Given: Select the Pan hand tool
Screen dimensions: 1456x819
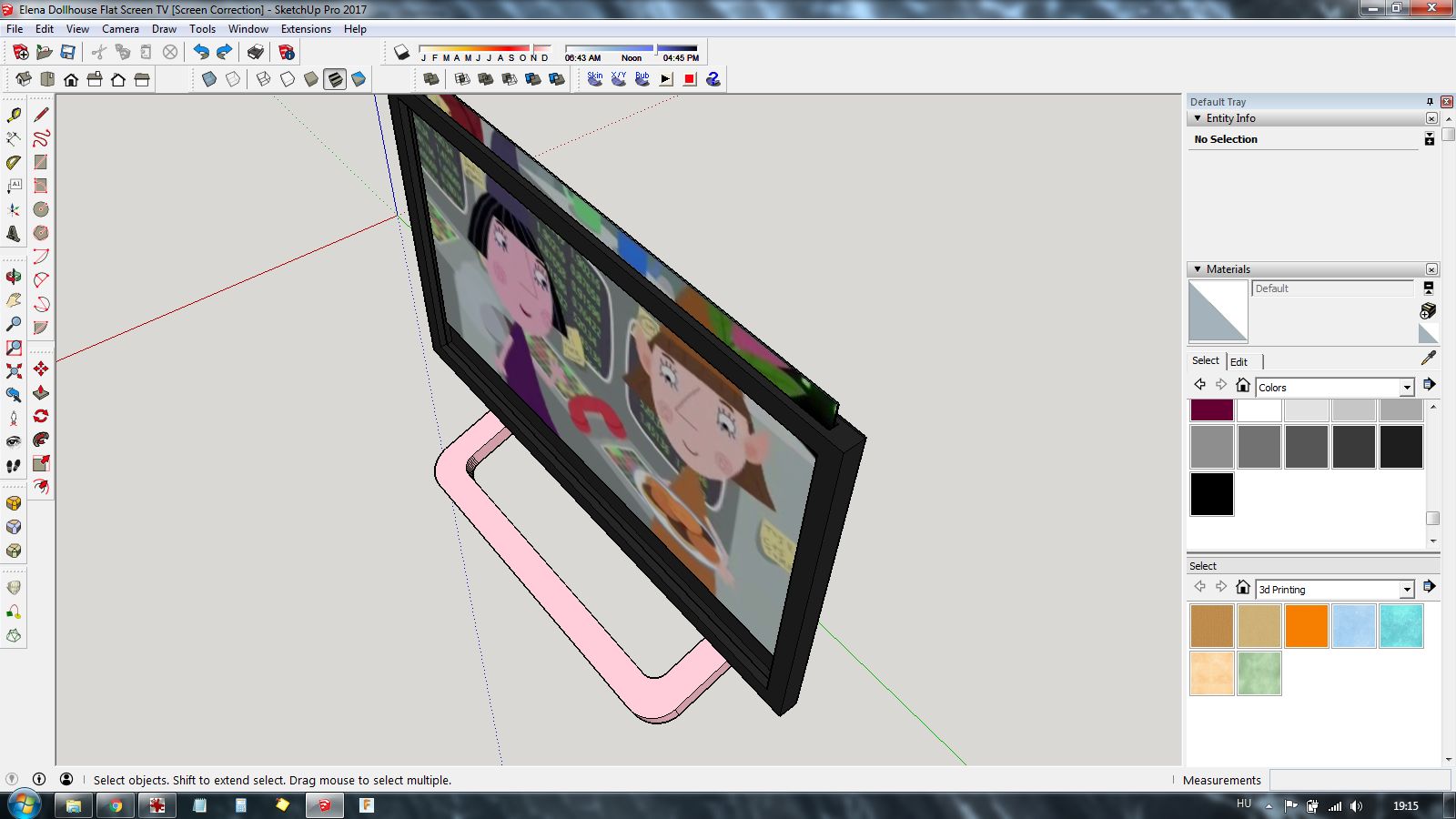Looking at the screenshot, I should [x=14, y=300].
